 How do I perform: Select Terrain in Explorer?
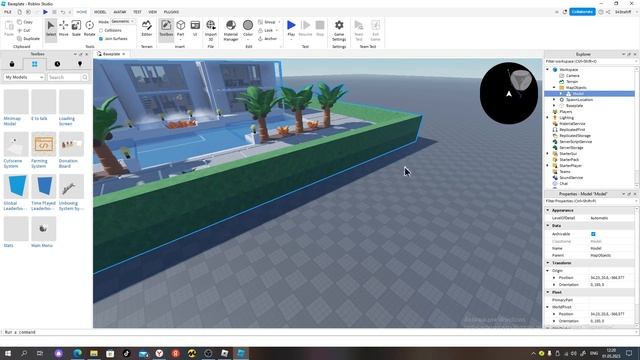[572, 82]
